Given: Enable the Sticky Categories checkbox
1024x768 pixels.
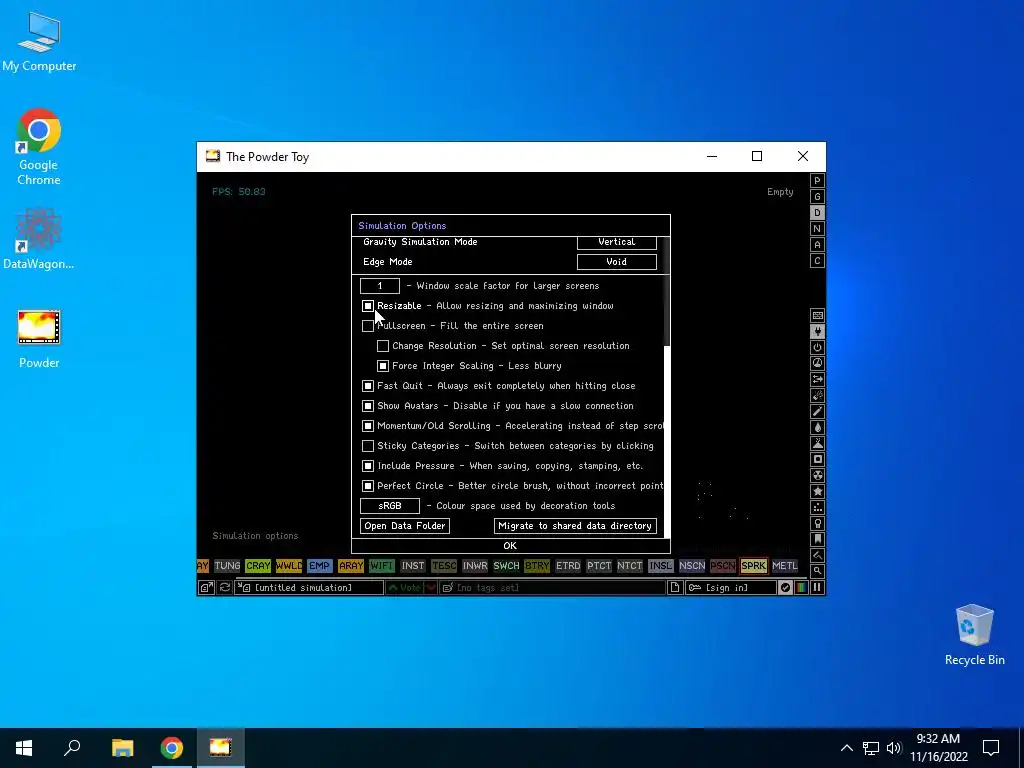Looking at the screenshot, I should tap(368, 446).
